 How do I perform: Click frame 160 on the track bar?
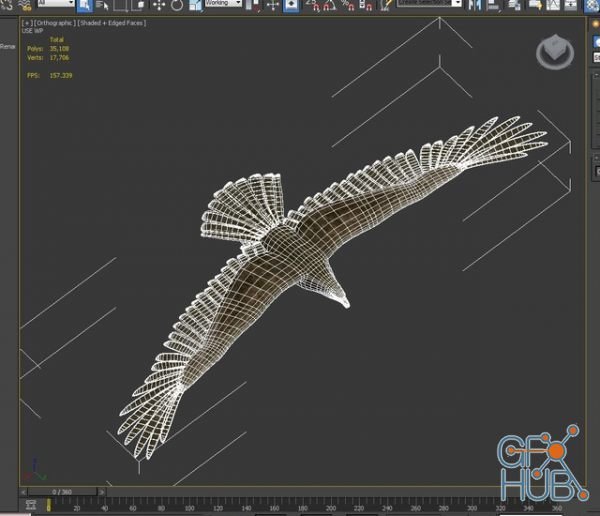(274, 508)
